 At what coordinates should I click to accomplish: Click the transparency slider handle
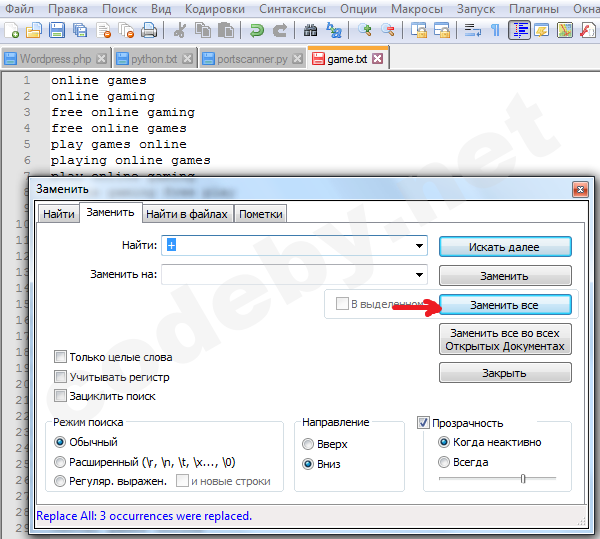pos(522,480)
